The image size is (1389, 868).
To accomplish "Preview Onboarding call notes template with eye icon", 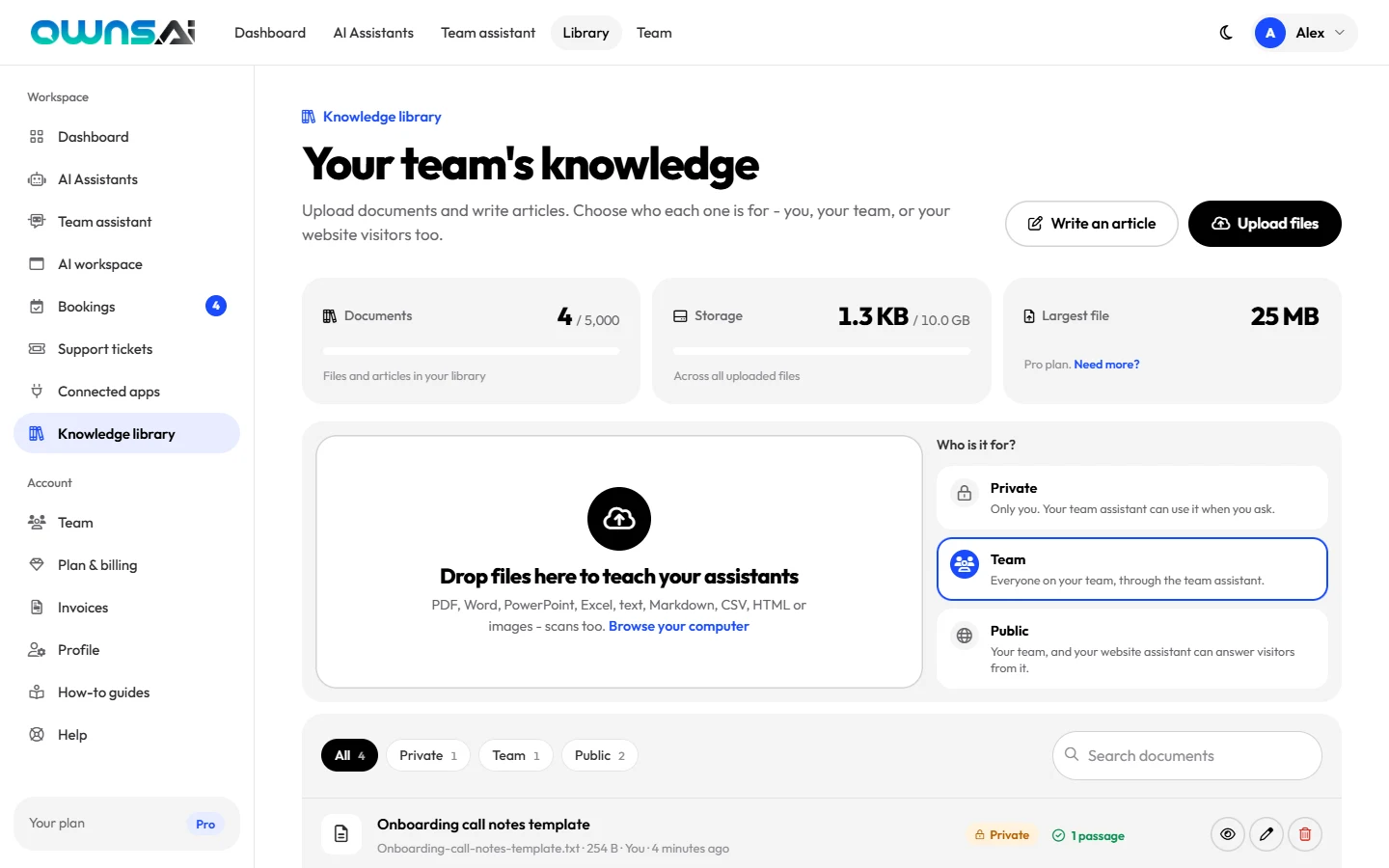I will [x=1228, y=834].
